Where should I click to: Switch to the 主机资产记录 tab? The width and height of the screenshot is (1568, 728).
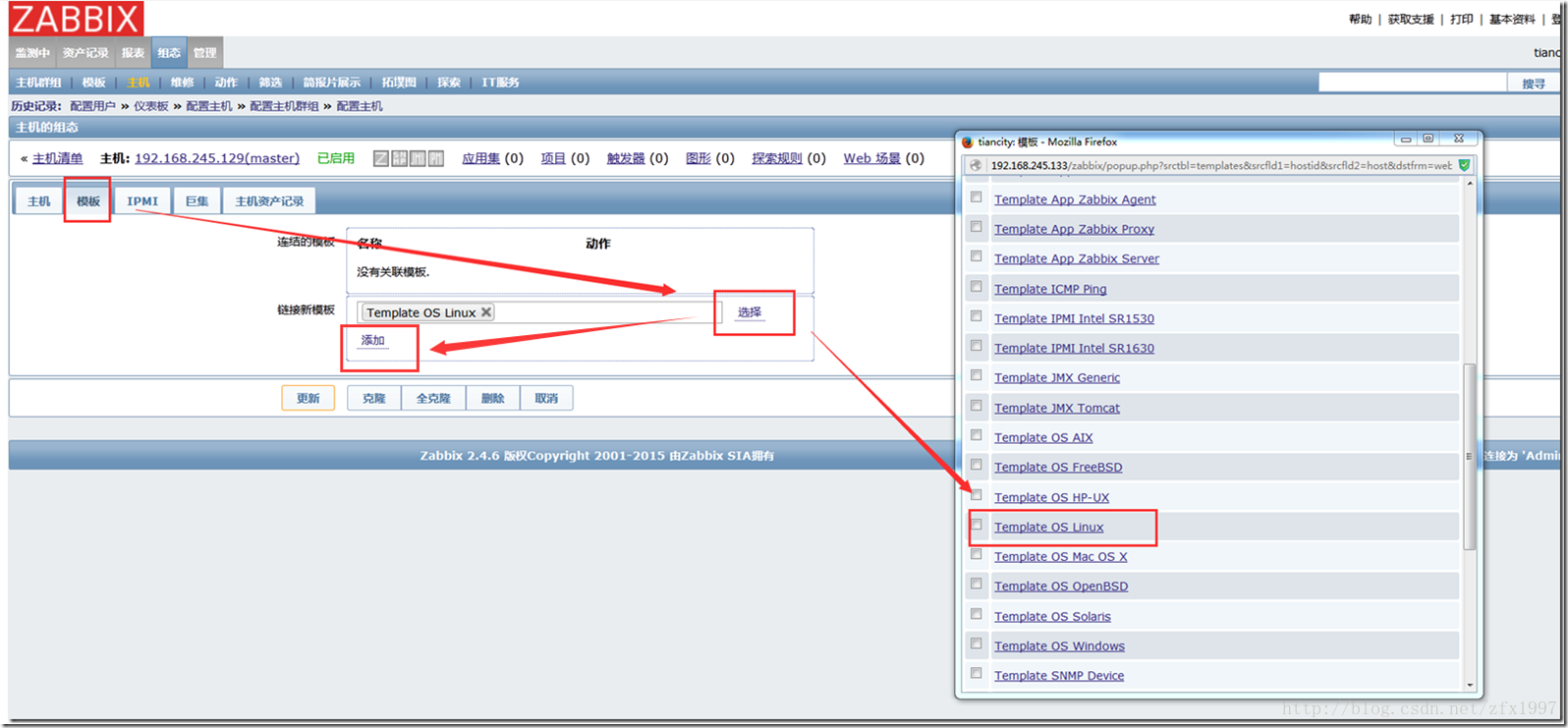pyautogui.click(x=269, y=201)
